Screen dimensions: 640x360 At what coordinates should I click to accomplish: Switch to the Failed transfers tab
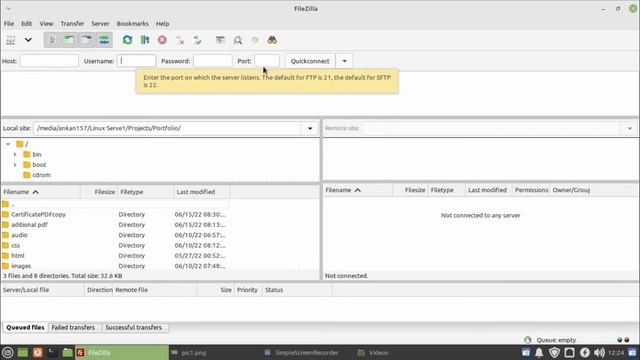coord(73,327)
